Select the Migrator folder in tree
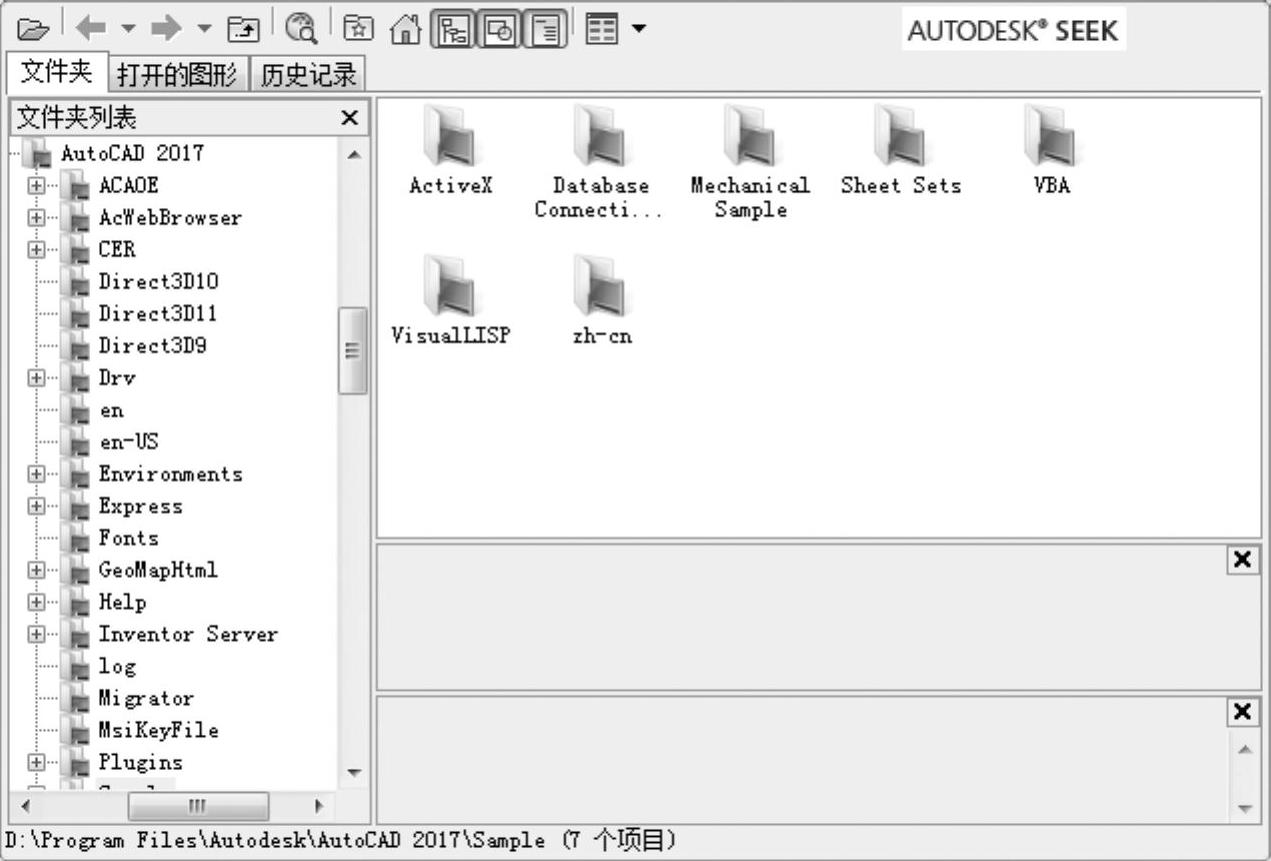Image resolution: width=1271 pixels, height=861 pixels. coord(146,697)
